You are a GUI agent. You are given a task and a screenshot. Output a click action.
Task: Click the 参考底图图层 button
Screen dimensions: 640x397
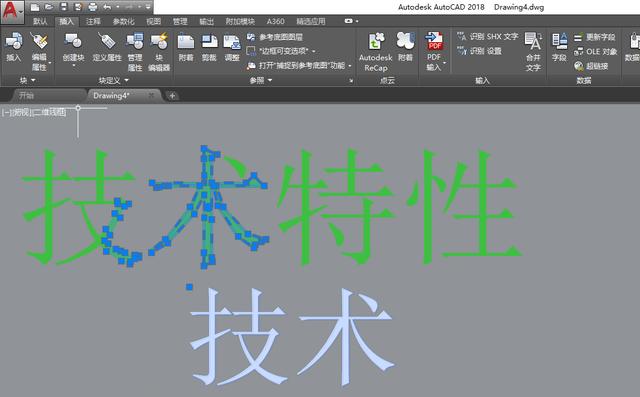click(x=274, y=37)
